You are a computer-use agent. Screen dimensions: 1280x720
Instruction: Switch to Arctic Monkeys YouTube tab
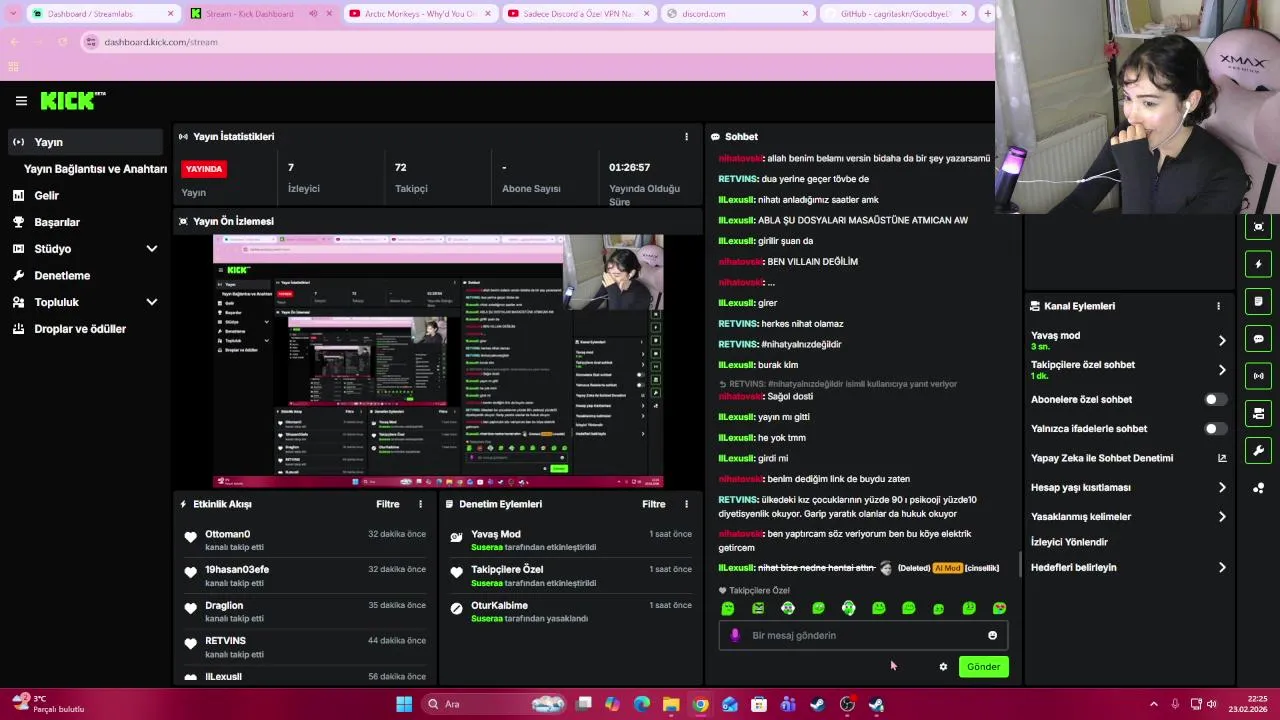pos(418,14)
